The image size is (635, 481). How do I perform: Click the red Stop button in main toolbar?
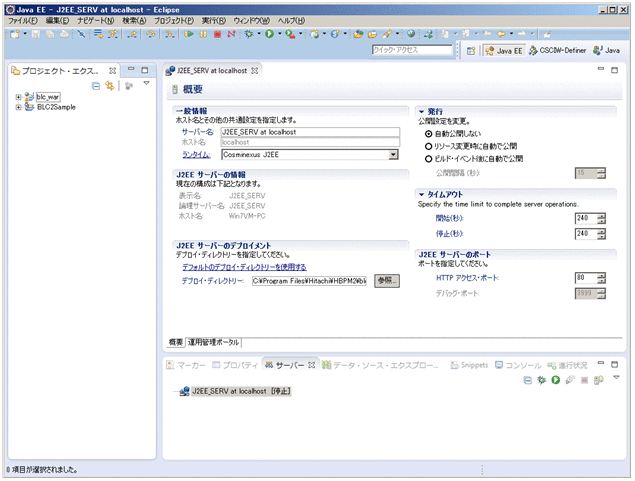click(x=218, y=34)
